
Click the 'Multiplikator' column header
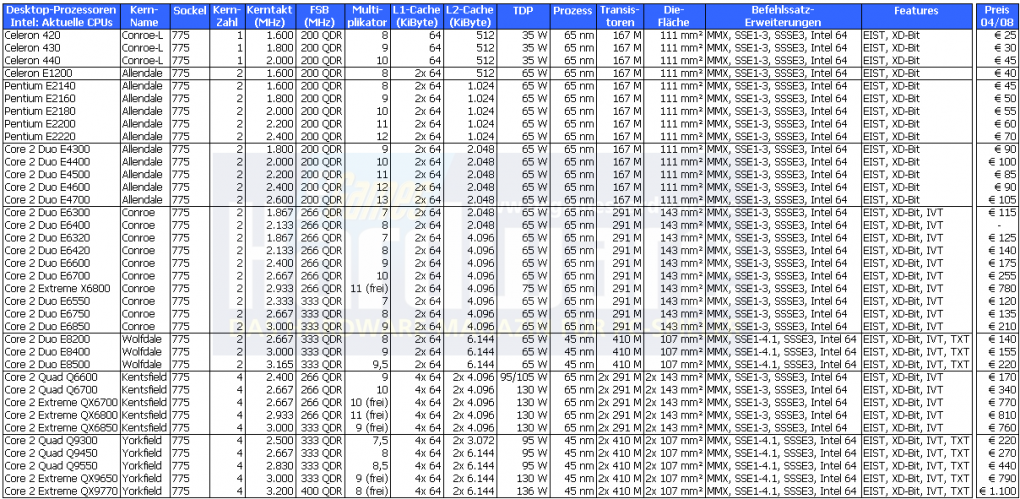click(x=368, y=16)
